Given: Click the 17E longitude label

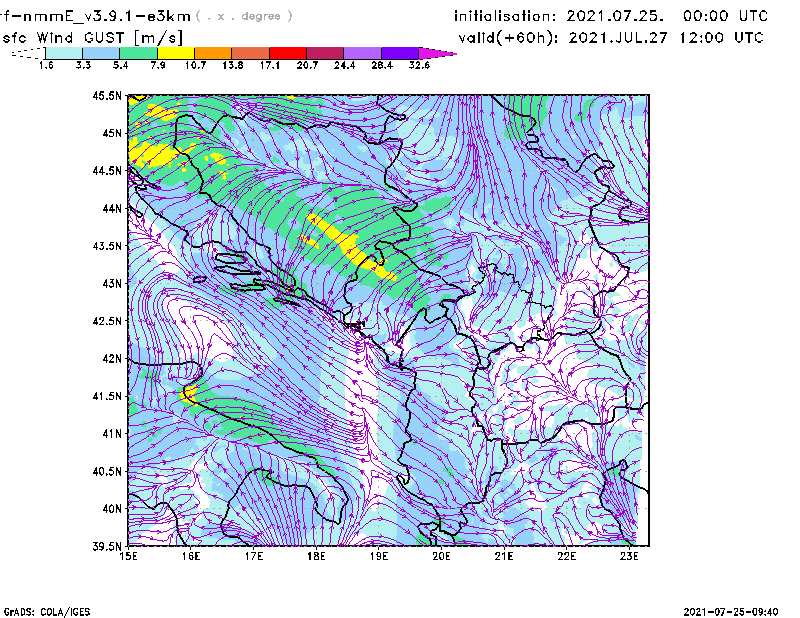Looking at the screenshot, I should [x=254, y=556].
